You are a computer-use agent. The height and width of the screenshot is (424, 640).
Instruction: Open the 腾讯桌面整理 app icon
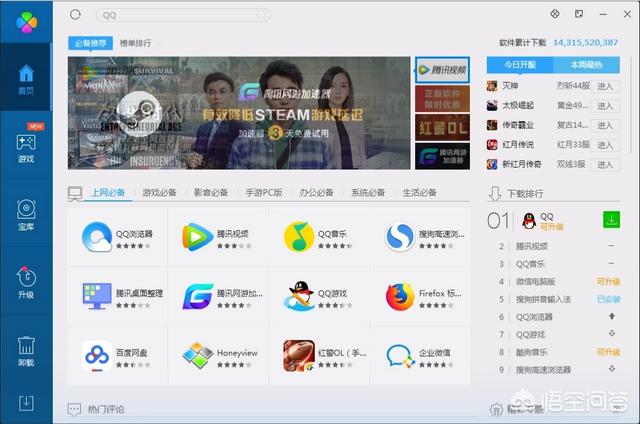point(97,296)
